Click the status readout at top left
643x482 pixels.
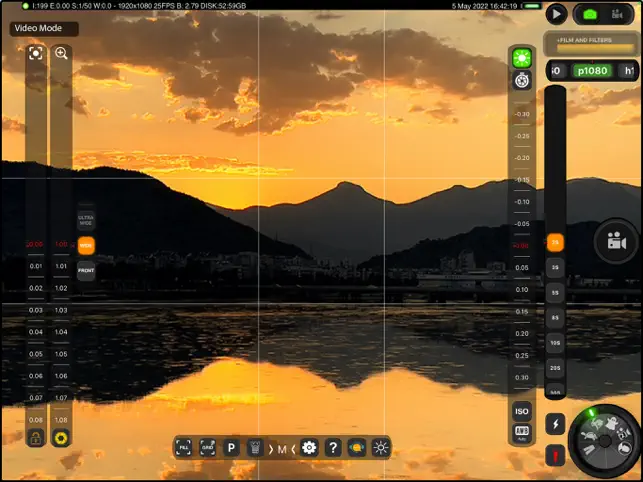139,6
